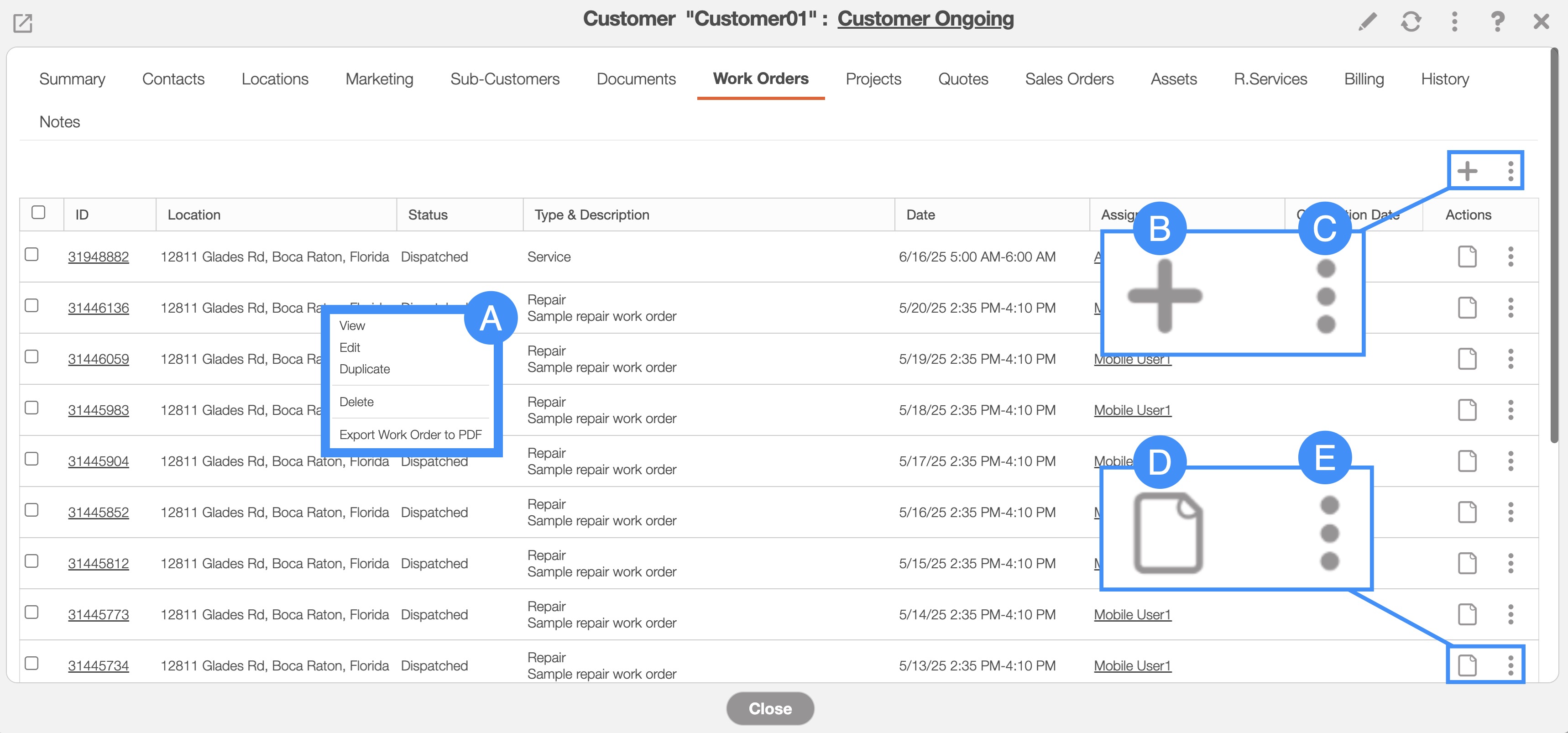Click the Customer Ongoing status link
The width and height of the screenshot is (1568, 733).
click(925, 19)
